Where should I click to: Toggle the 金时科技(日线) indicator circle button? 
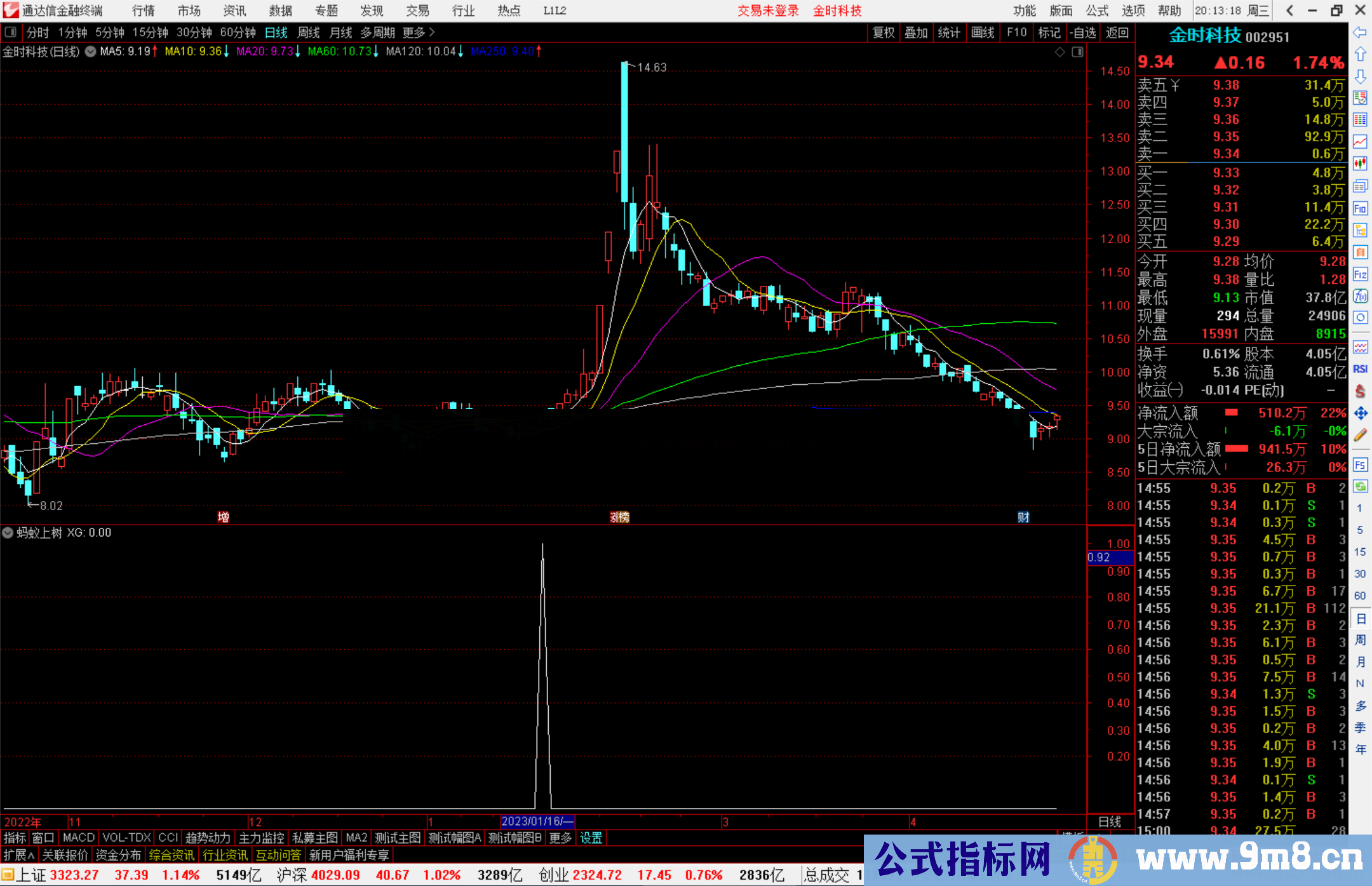click(91, 51)
